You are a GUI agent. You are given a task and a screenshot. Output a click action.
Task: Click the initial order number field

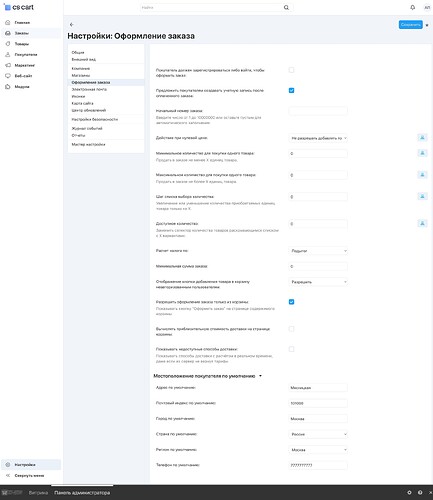coord(318,111)
